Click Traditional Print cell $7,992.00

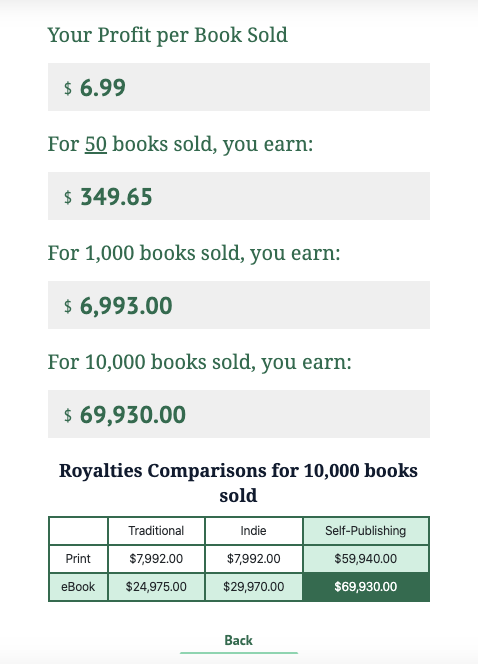pyautogui.click(x=156, y=559)
